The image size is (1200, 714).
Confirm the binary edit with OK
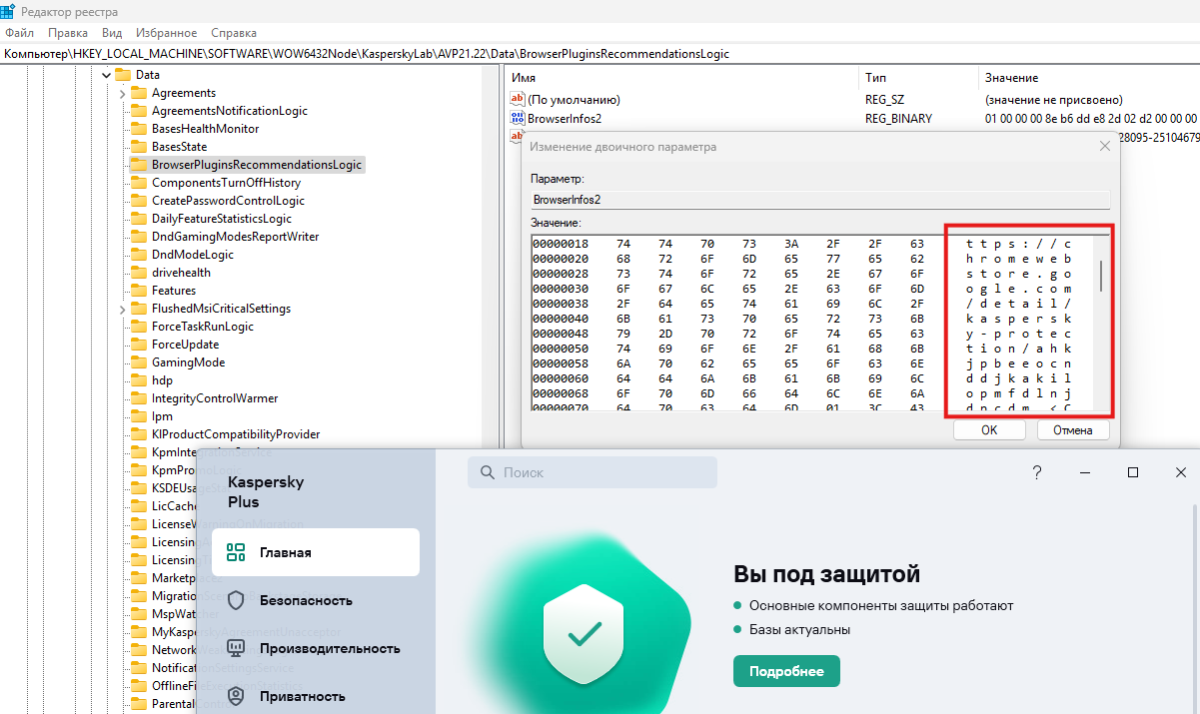coord(989,430)
